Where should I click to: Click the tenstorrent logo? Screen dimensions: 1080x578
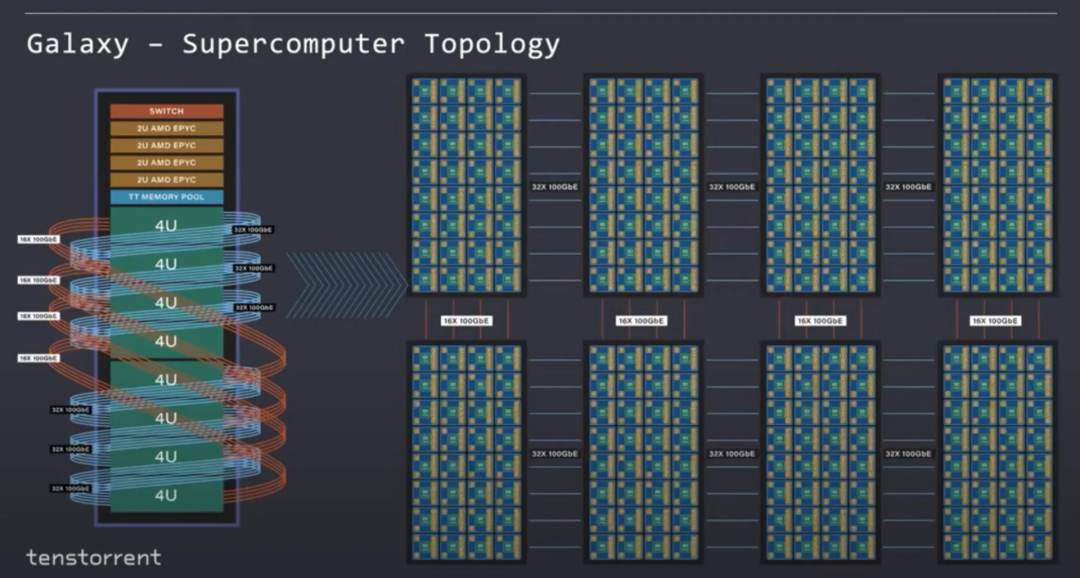coord(93,557)
